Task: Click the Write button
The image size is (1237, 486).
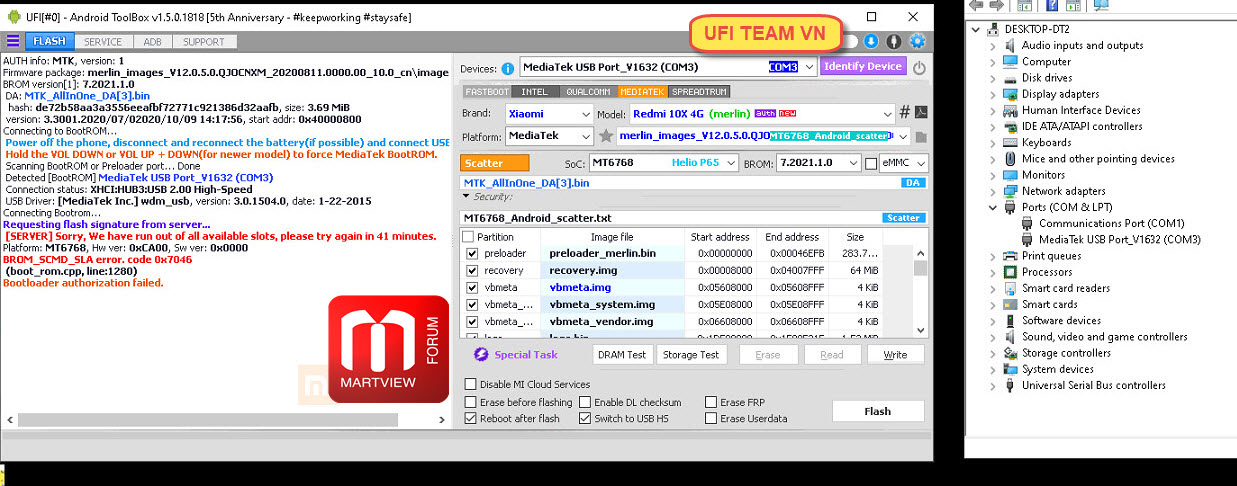Action: pyautogui.click(x=895, y=355)
